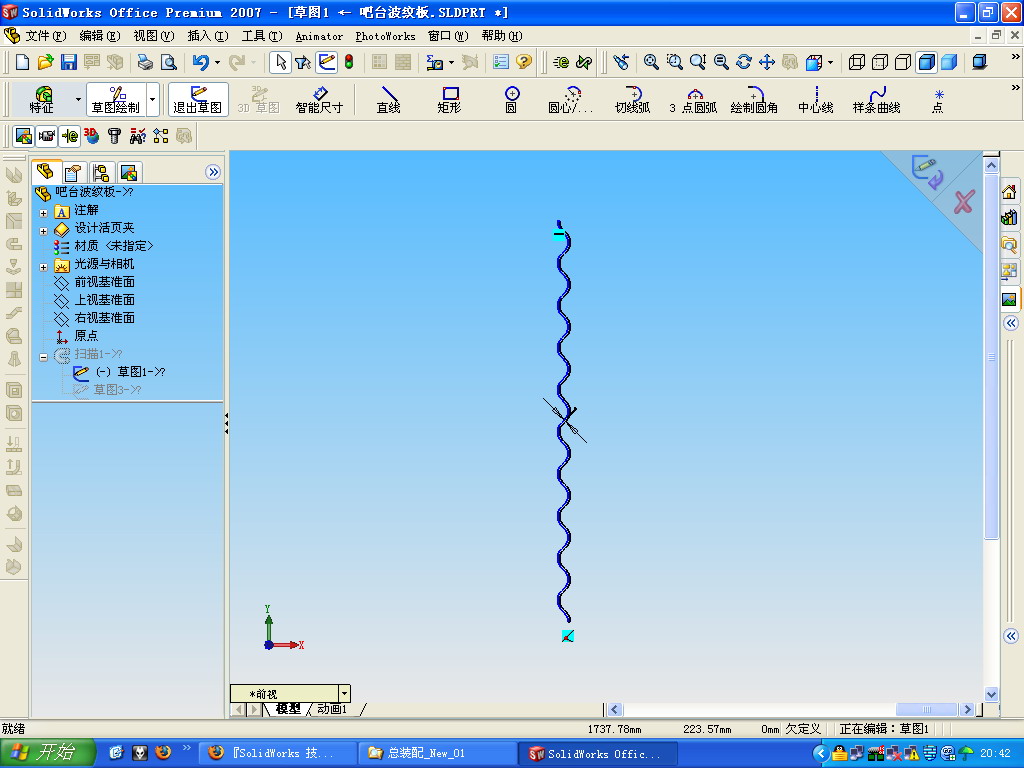Screen dimensions: 1024x768
Task: Click the Undo arrow icon
Action: [200, 62]
